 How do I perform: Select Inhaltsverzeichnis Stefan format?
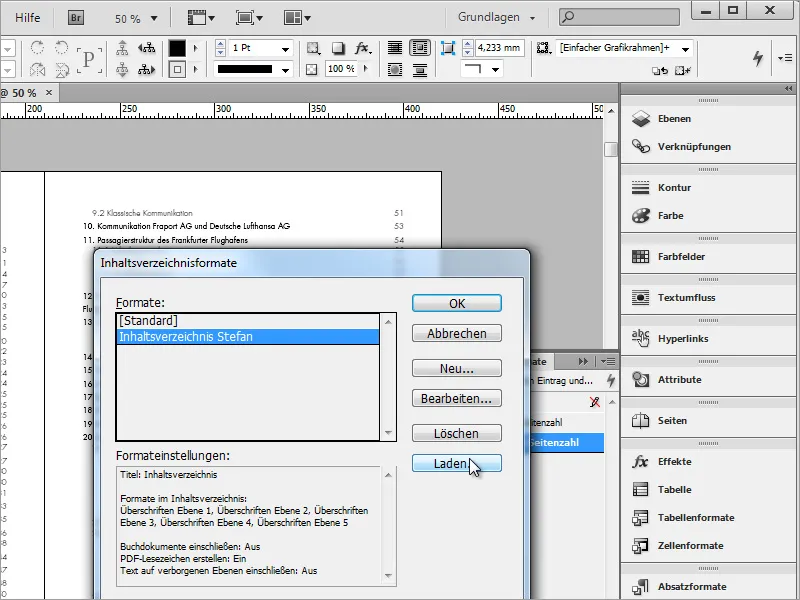(x=247, y=337)
